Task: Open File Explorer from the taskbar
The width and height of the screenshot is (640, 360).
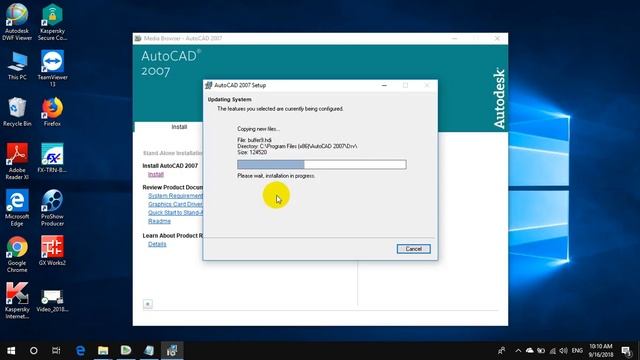Action: point(103,351)
